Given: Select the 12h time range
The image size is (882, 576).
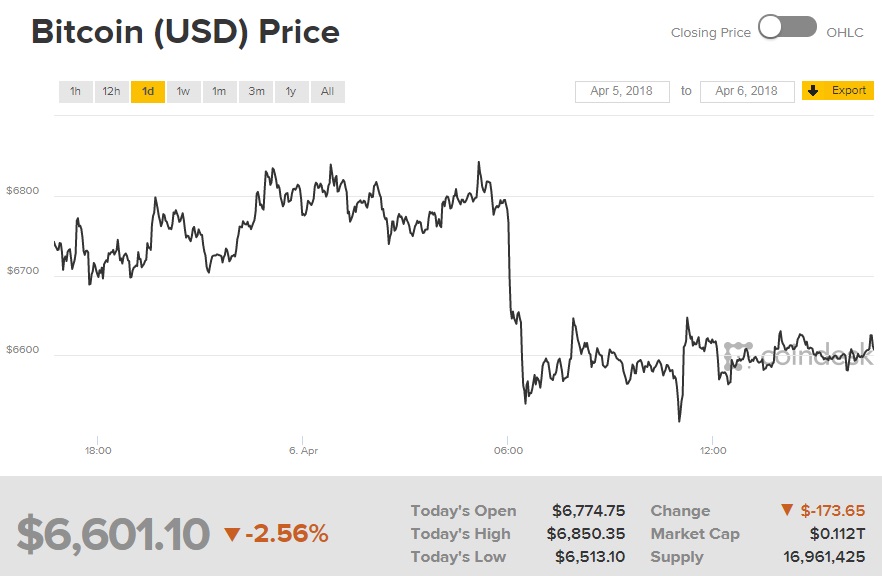Looking at the screenshot, I should point(111,91).
